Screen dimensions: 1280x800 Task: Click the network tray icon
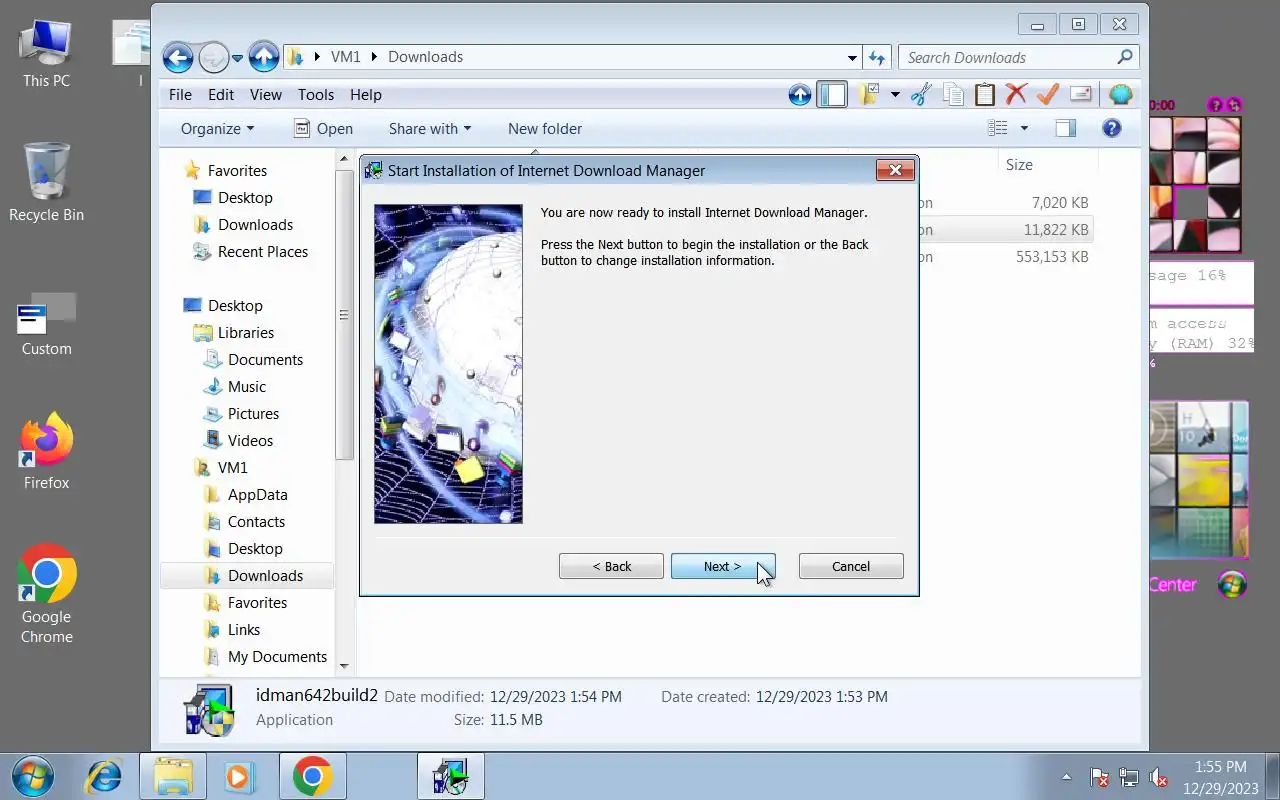point(1129,777)
